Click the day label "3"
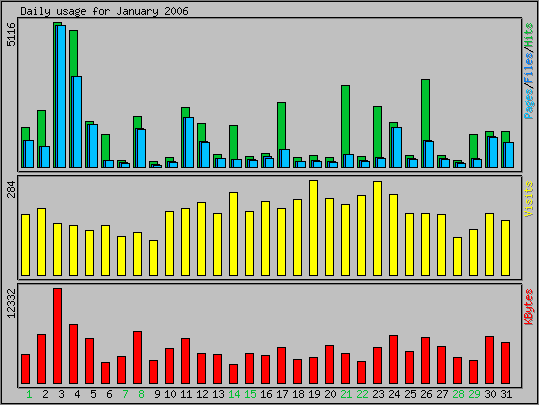The height and width of the screenshot is (405, 539). [x=61, y=394]
